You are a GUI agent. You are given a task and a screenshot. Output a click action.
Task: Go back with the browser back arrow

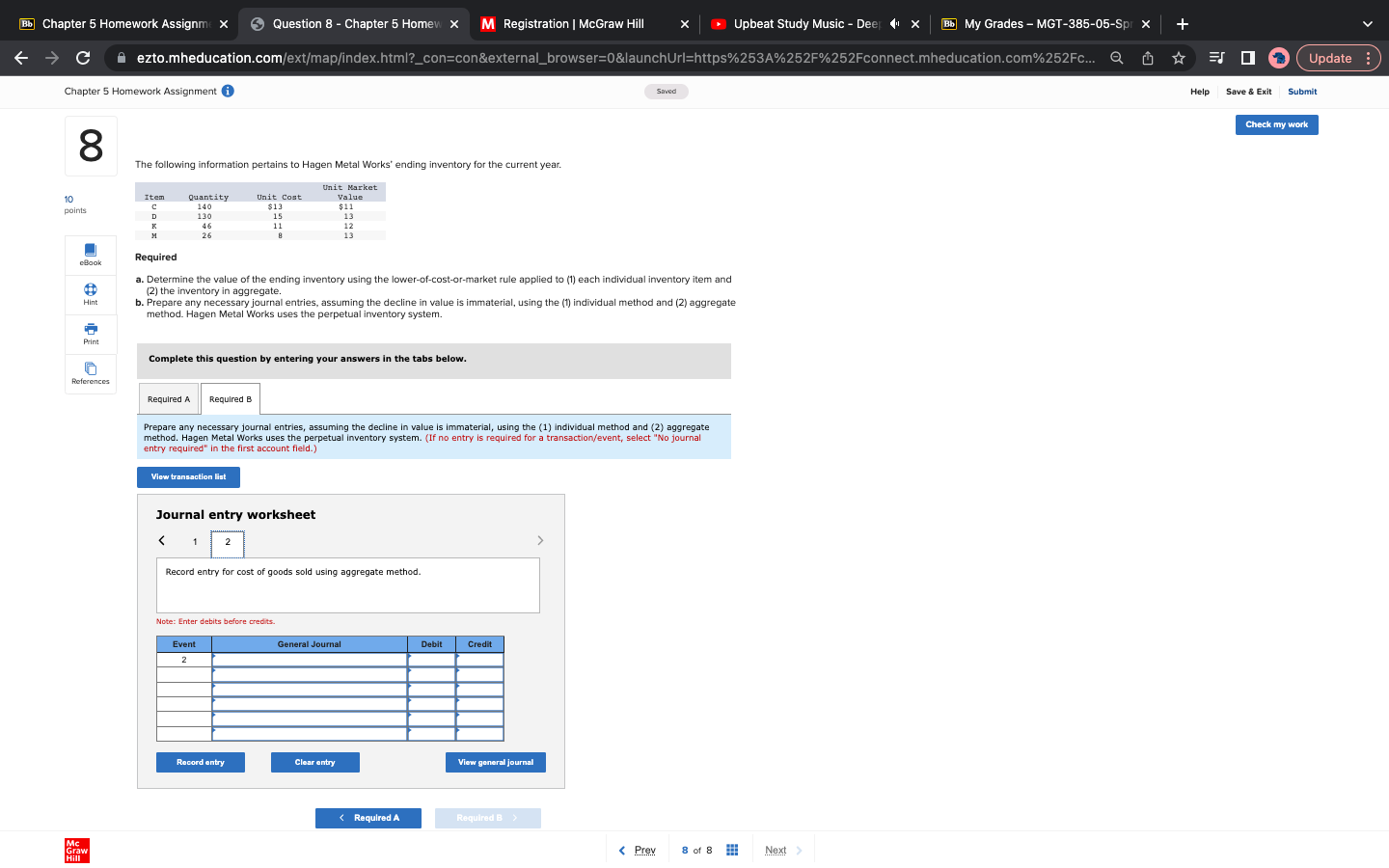[x=21, y=58]
